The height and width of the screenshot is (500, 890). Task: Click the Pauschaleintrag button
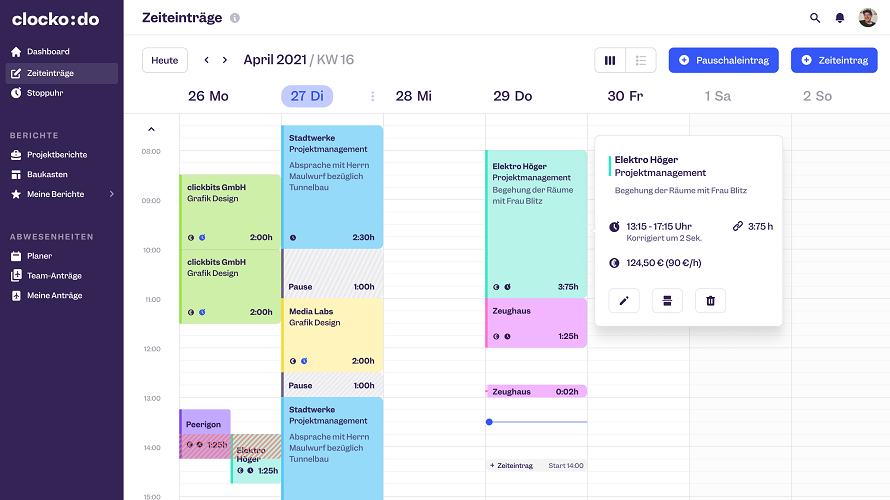[723, 60]
